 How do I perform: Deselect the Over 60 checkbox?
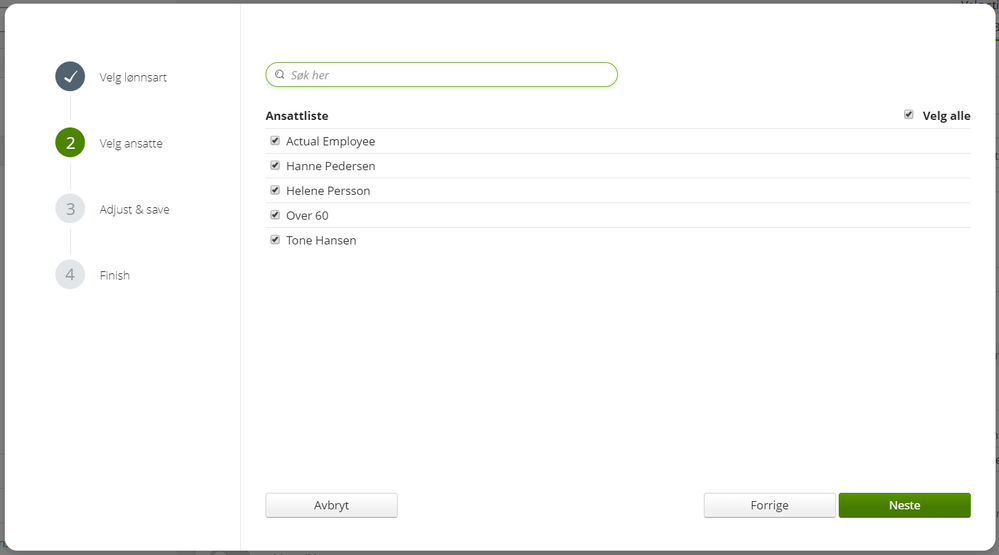point(275,215)
